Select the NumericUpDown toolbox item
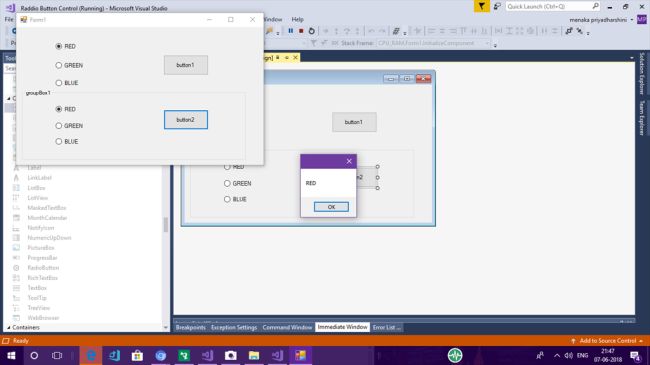The width and height of the screenshot is (650, 365). 49,238
